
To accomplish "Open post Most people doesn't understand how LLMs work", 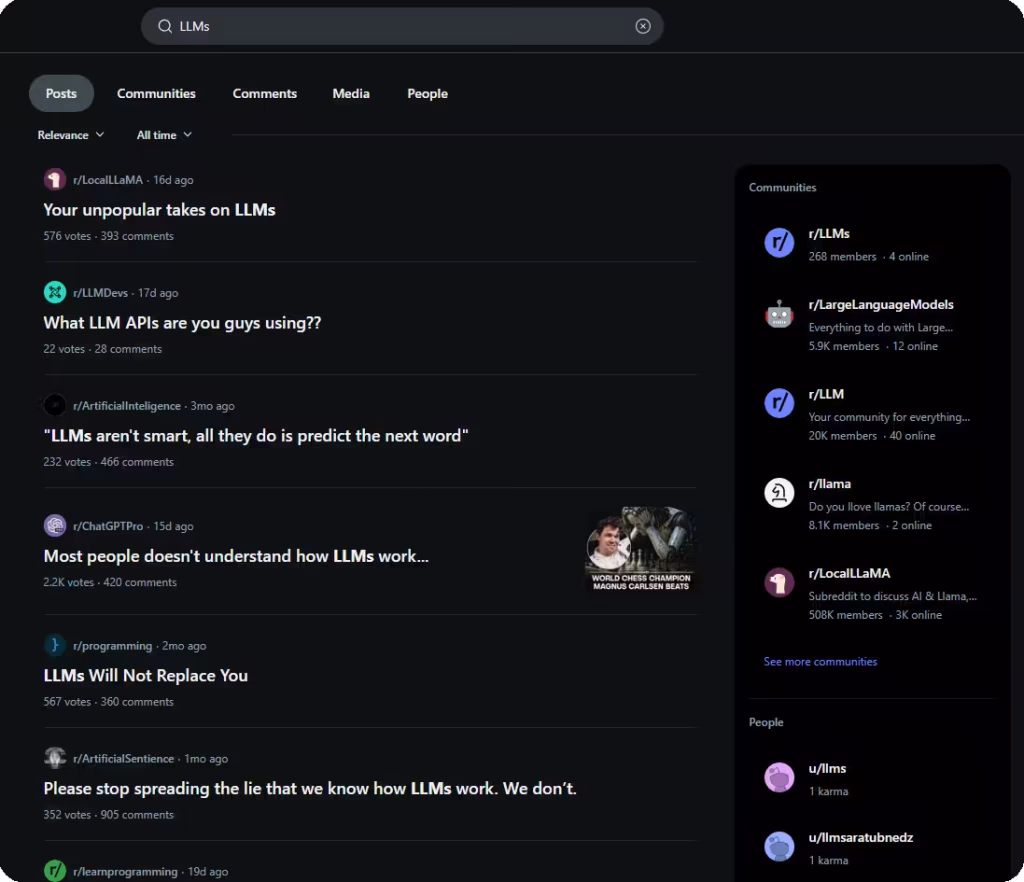I will (236, 556).
